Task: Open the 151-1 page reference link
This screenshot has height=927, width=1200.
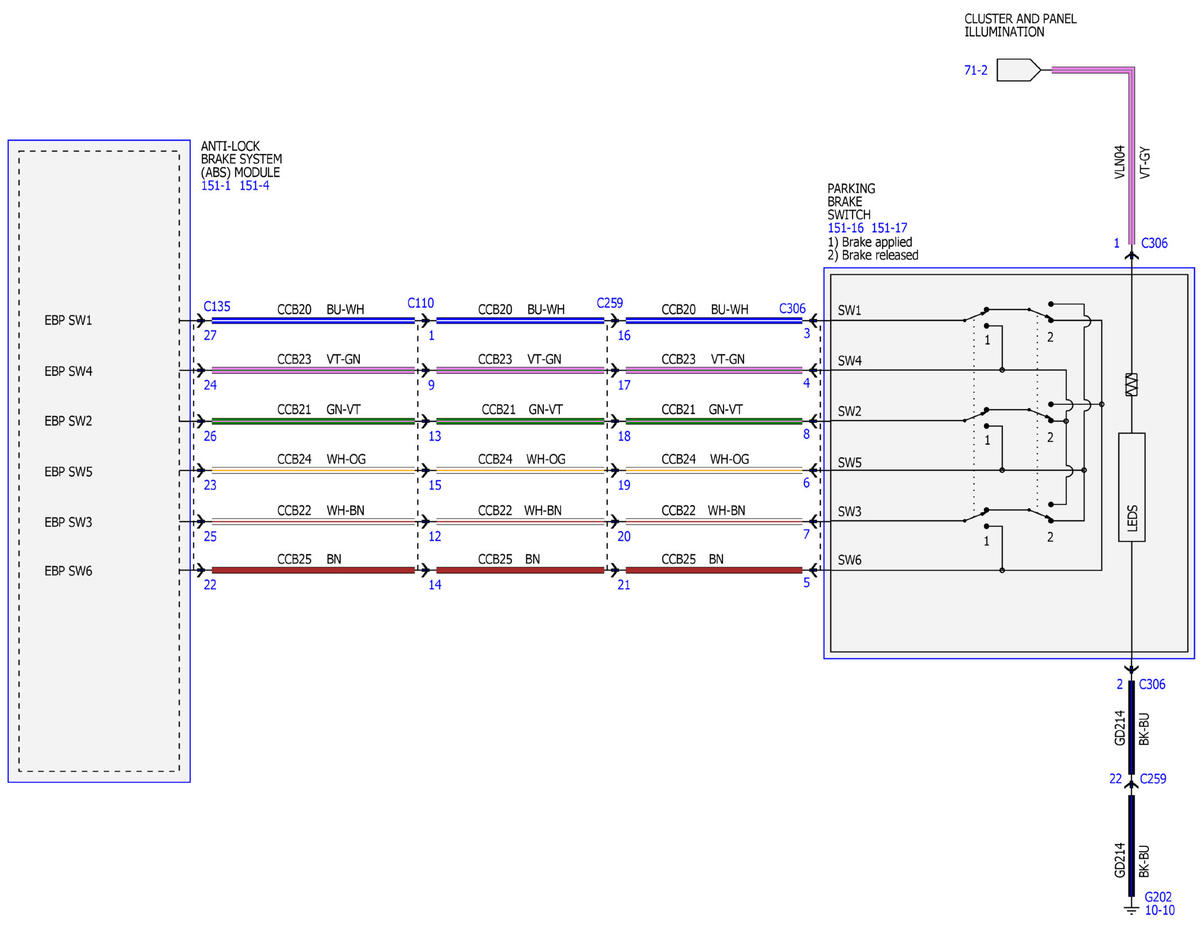Action: pyautogui.click(x=216, y=186)
